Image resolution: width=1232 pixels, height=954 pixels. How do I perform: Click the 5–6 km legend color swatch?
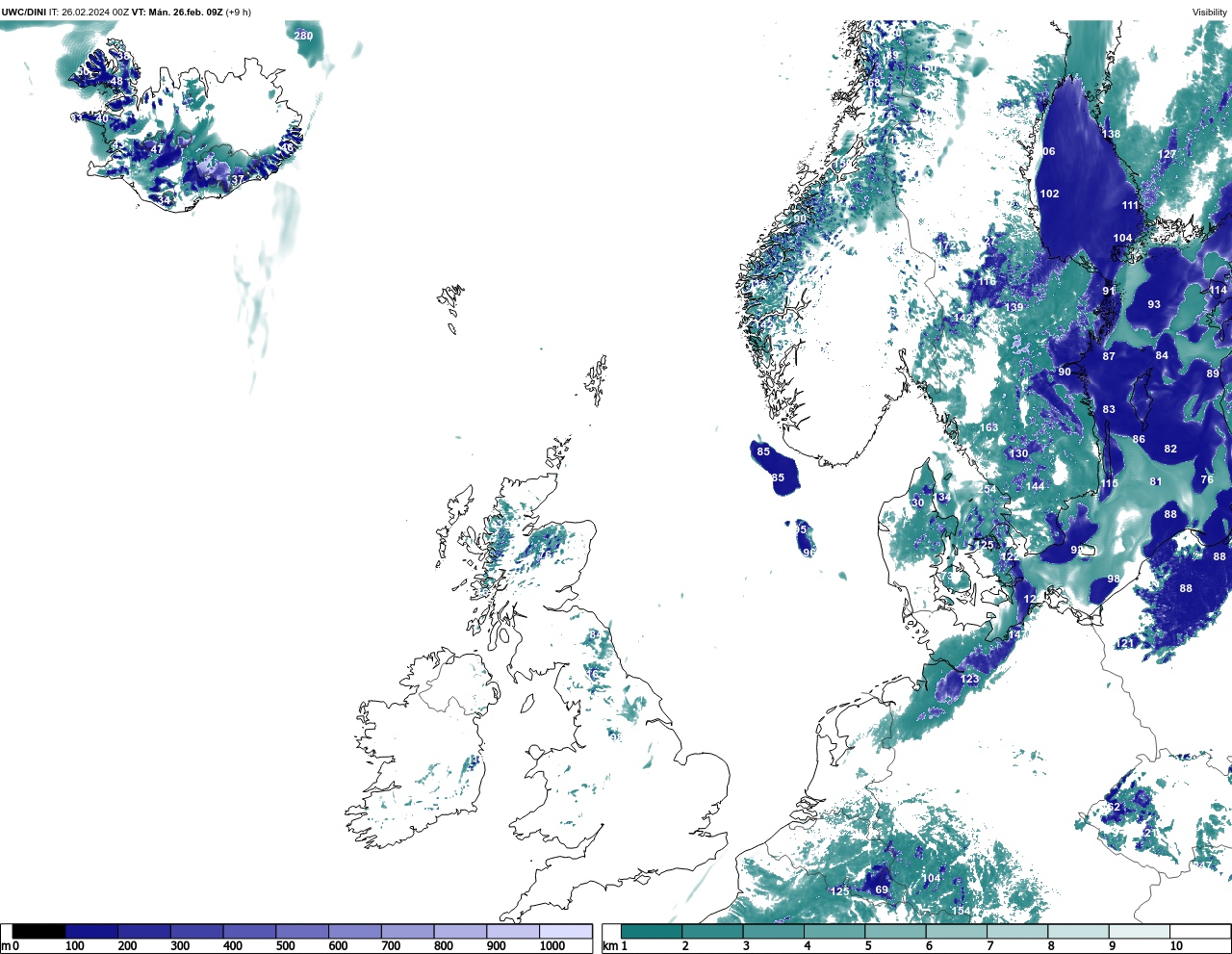tap(895, 931)
